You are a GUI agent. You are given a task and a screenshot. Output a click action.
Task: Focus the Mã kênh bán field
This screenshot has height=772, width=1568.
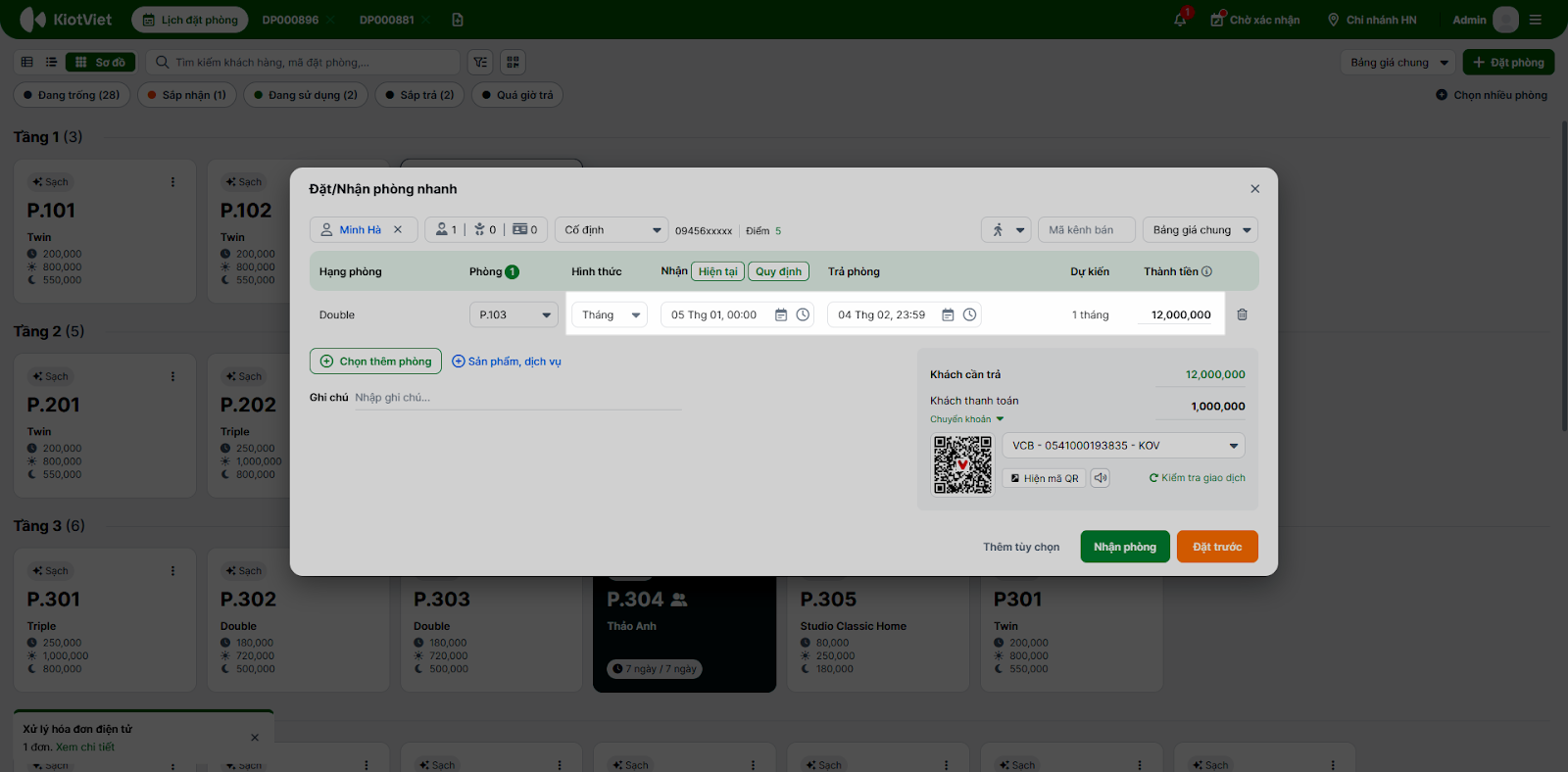1086,230
